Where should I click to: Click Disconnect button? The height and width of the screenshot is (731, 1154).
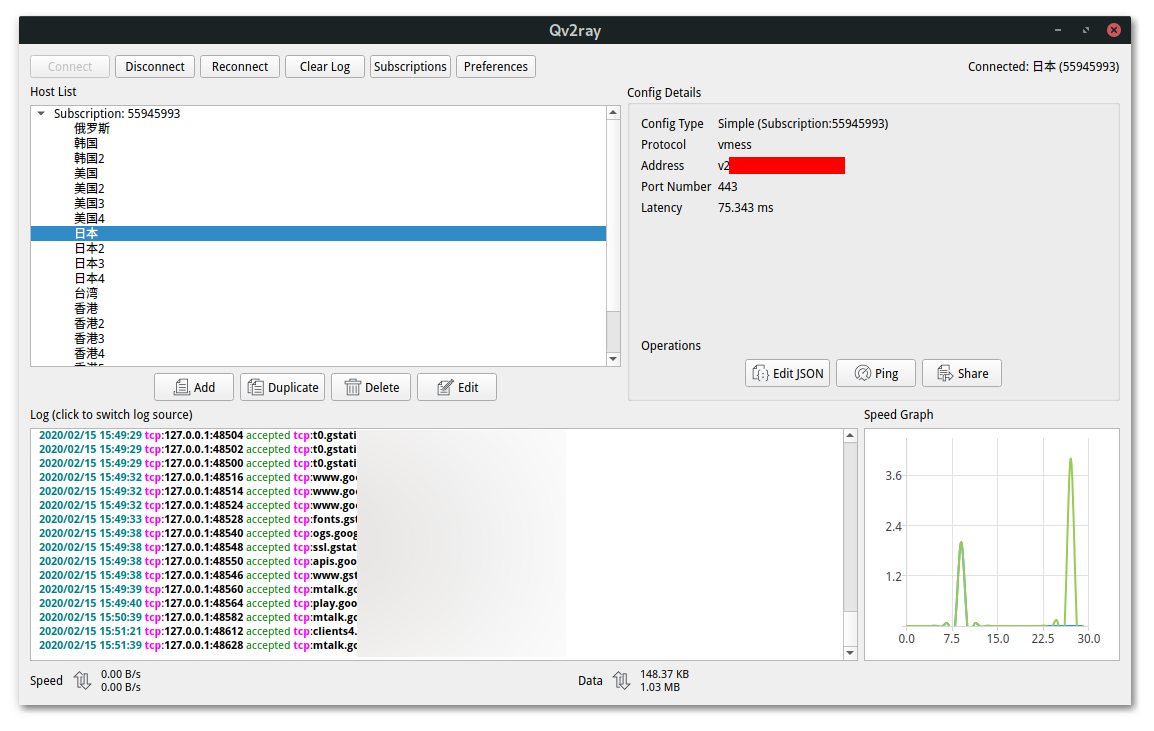click(155, 67)
